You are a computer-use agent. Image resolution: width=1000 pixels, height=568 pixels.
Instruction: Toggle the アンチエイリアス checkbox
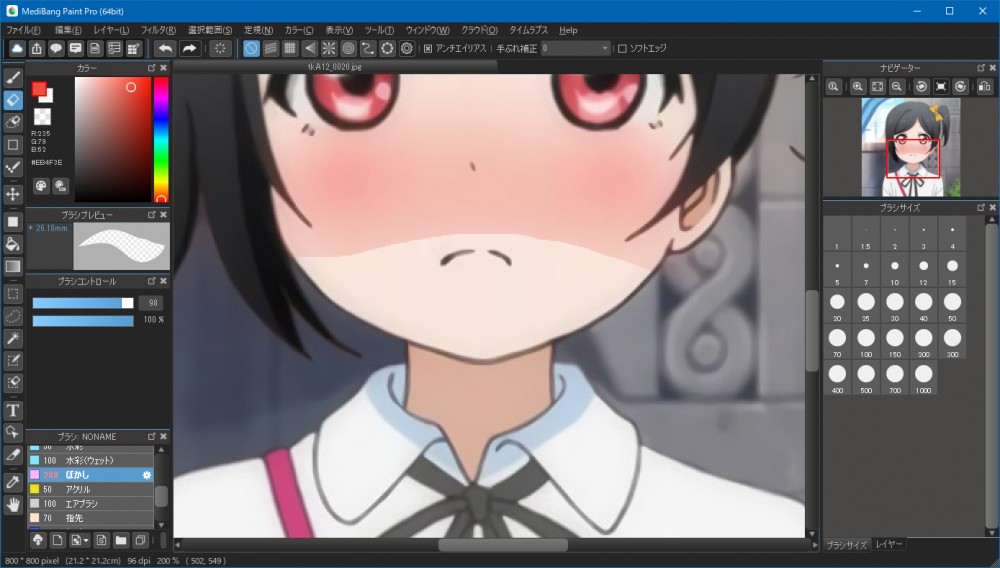pyautogui.click(x=428, y=48)
